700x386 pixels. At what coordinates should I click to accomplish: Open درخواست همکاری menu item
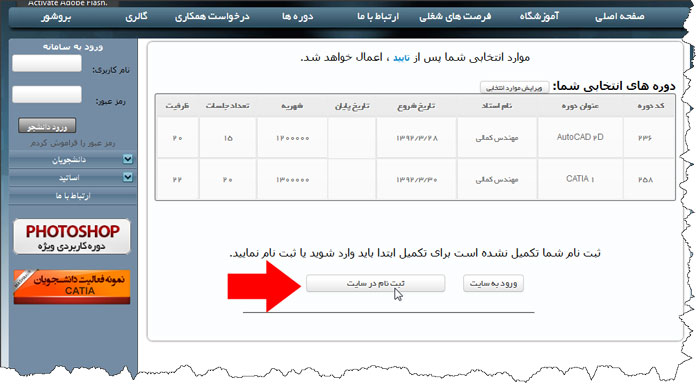point(212,17)
